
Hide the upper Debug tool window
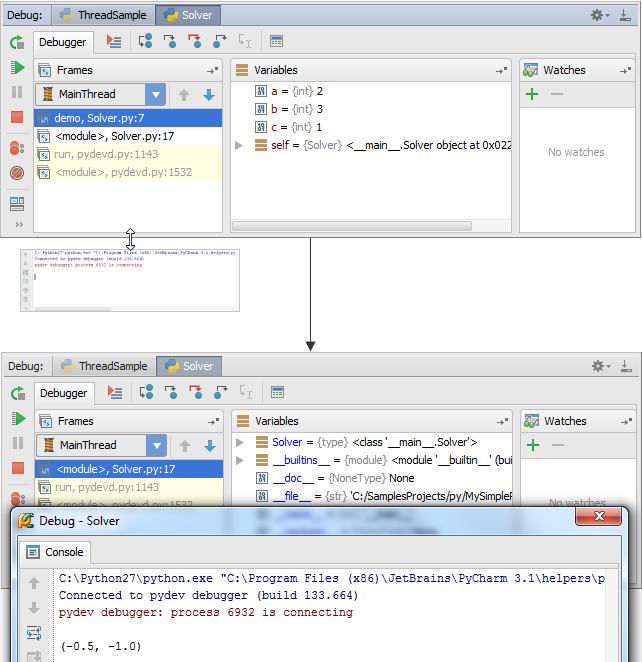click(625, 16)
